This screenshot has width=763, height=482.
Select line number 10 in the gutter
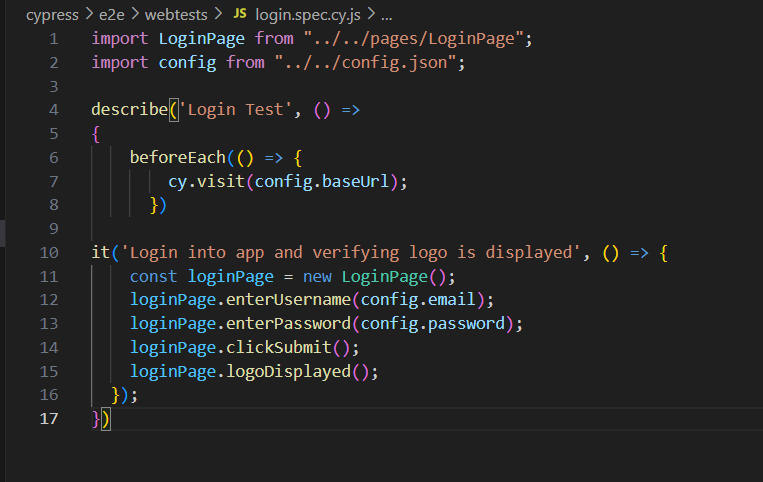(49, 253)
